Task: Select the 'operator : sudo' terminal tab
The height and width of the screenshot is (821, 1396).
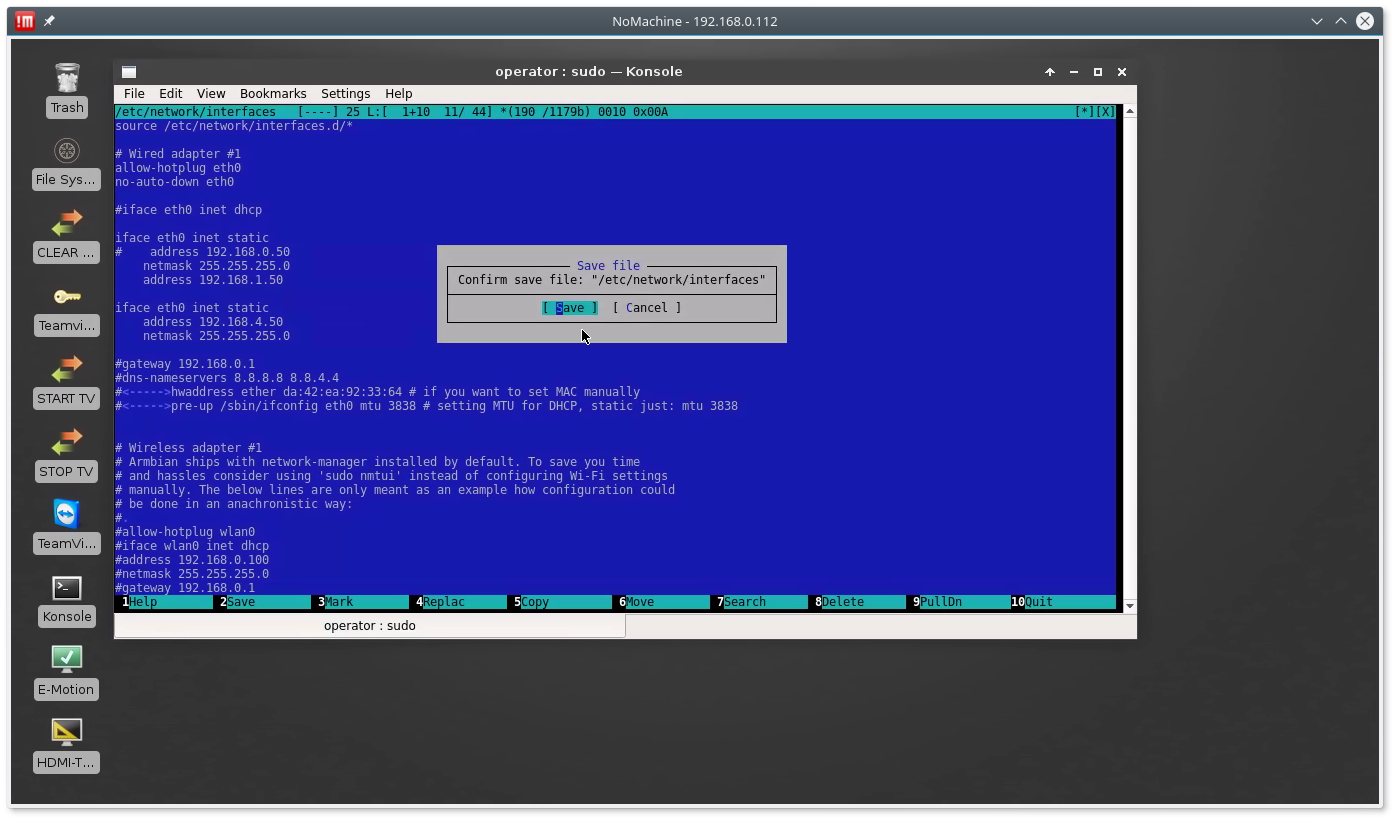Action: click(370, 626)
